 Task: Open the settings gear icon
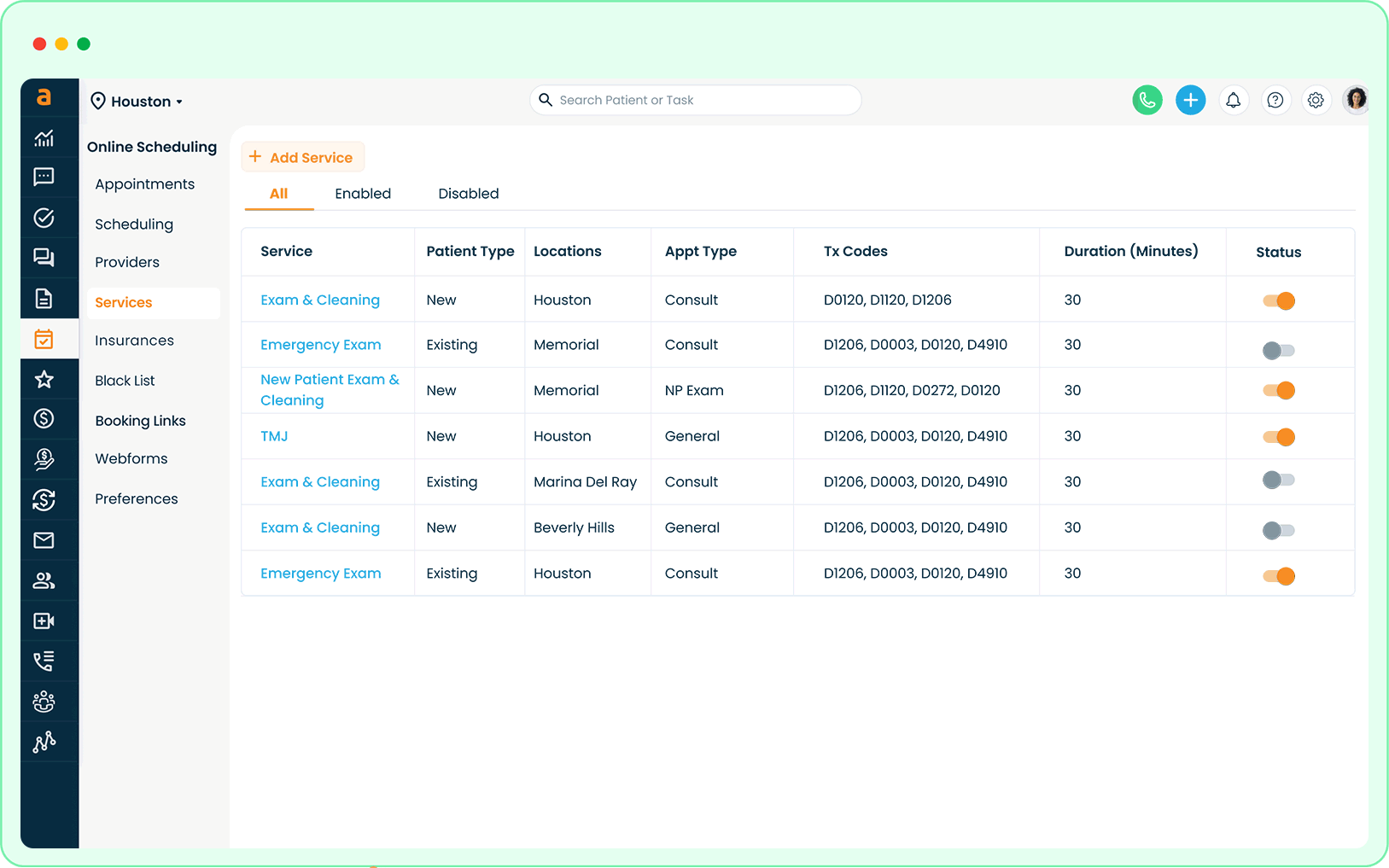[1316, 100]
